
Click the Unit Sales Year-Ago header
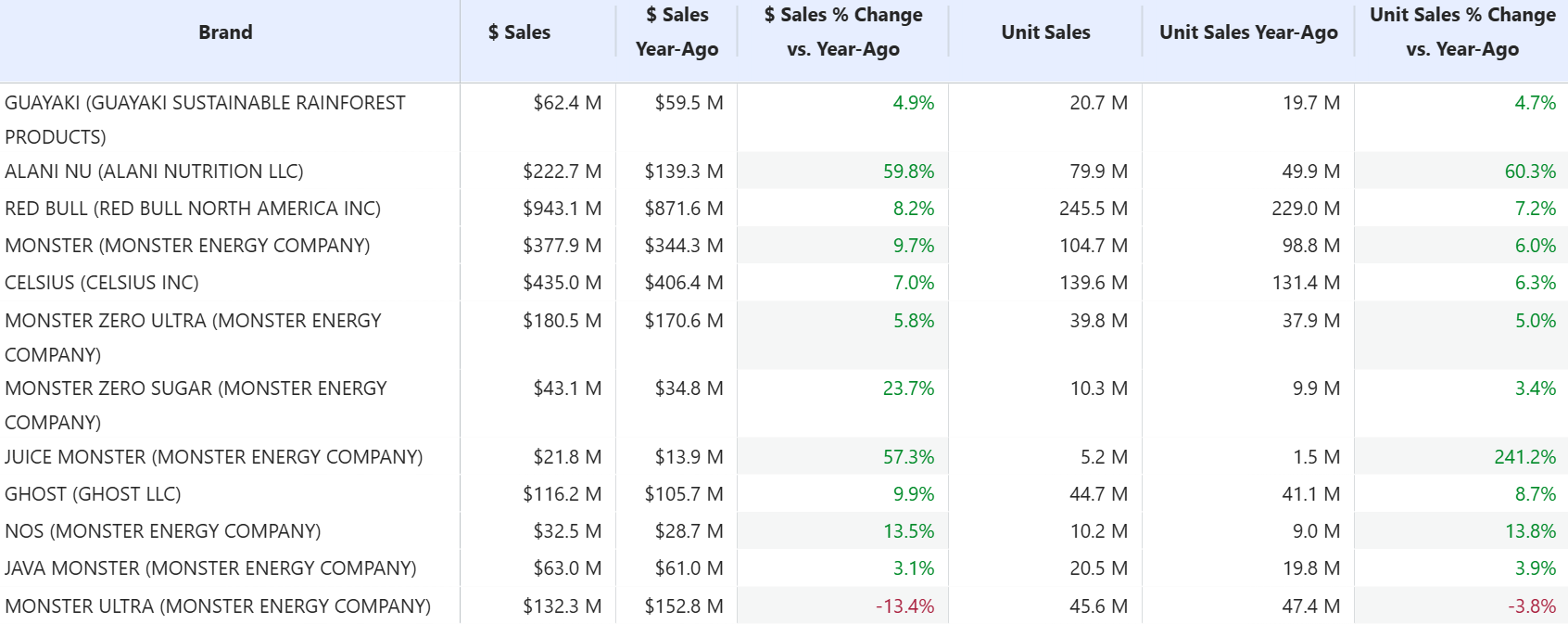(x=1248, y=32)
